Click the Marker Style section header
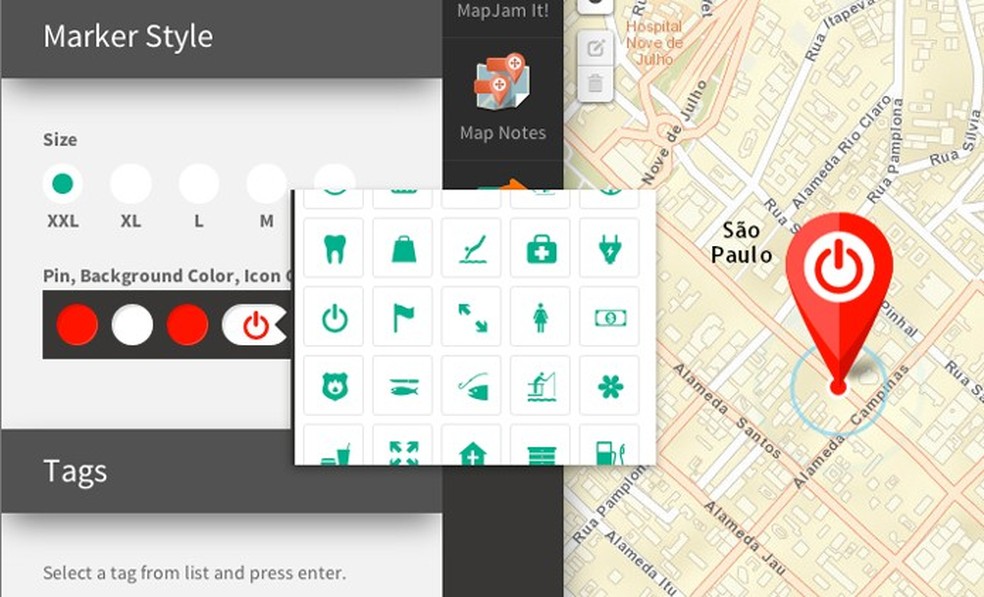Viewport: 984px width, 597px height. (x=222, y=38)
